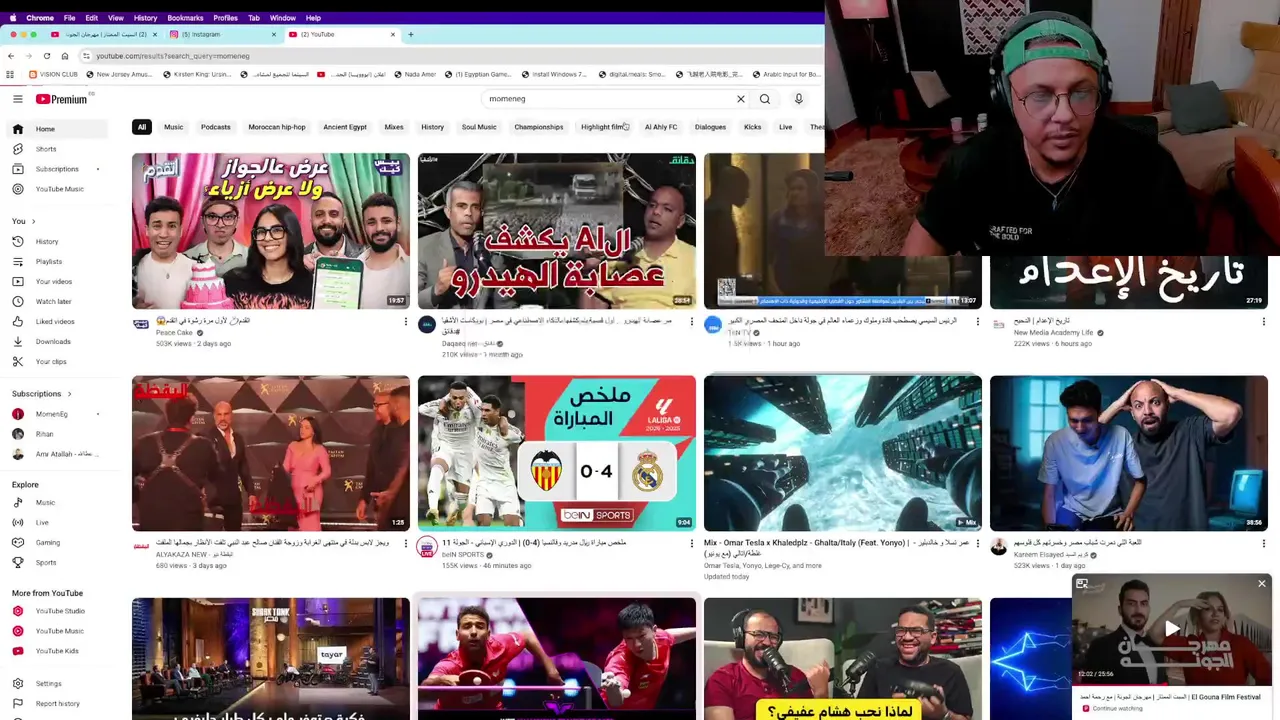Click the Chrome home button
Image resolution: width=1280 pixels, height=720 pixels.
point(65,56)
